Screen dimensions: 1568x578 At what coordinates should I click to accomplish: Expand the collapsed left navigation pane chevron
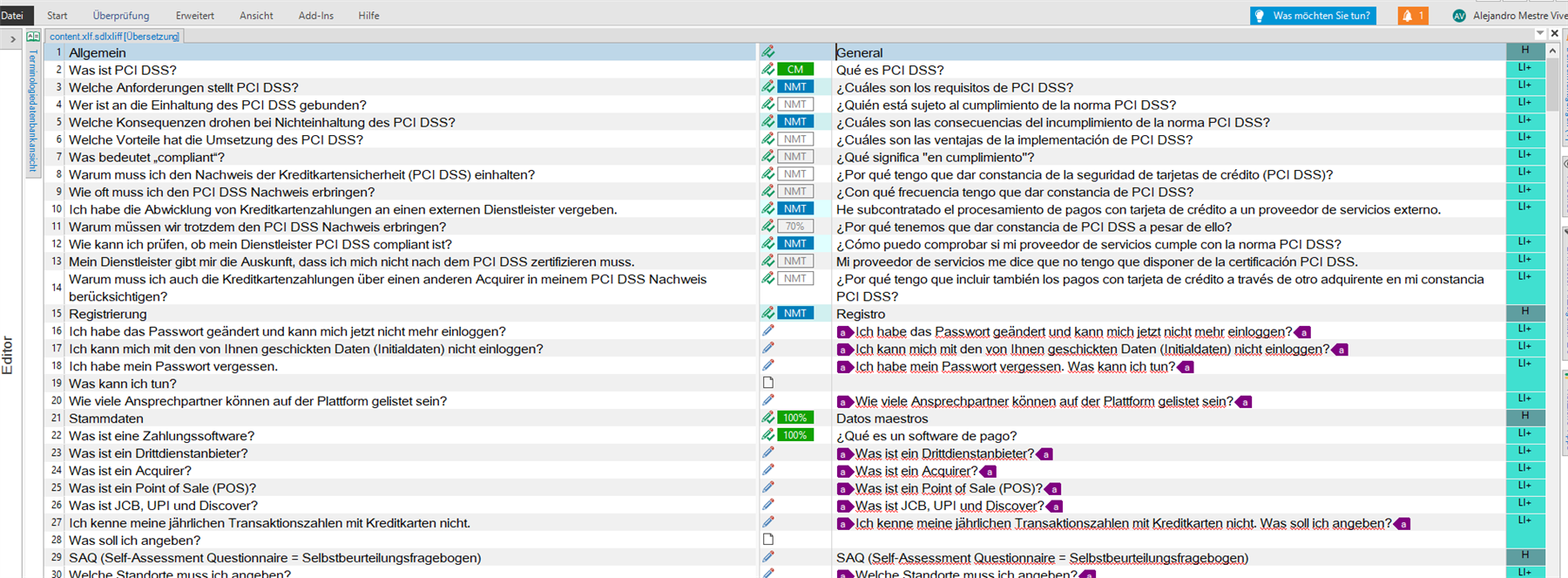tap(12, 39)
